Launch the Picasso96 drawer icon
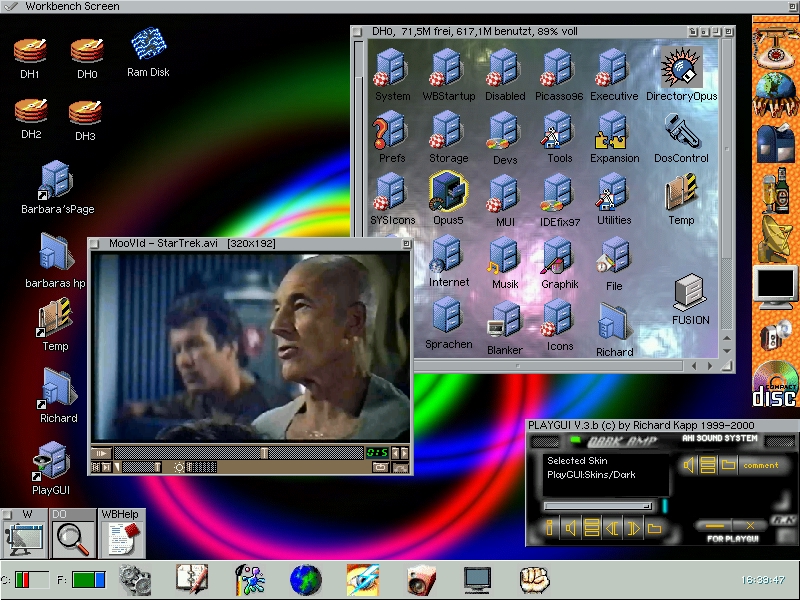The width and height of the screenshot is (800, 600). [x=558, y=68]
